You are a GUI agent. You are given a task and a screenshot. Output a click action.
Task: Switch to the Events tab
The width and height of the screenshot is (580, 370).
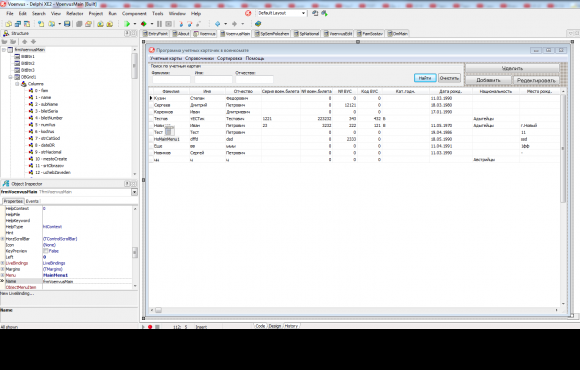tap(32, 201)
